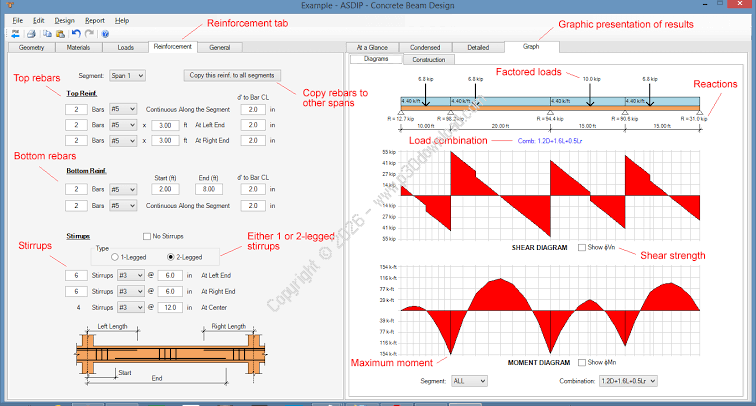Viewport: 756px width, 406px height.
Task: Click the MOMENT DIAGRAM label
Action: pos(539,362)
